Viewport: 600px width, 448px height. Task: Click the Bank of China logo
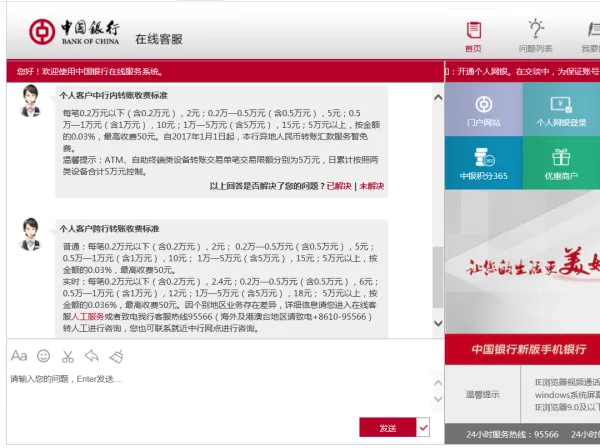74,32
